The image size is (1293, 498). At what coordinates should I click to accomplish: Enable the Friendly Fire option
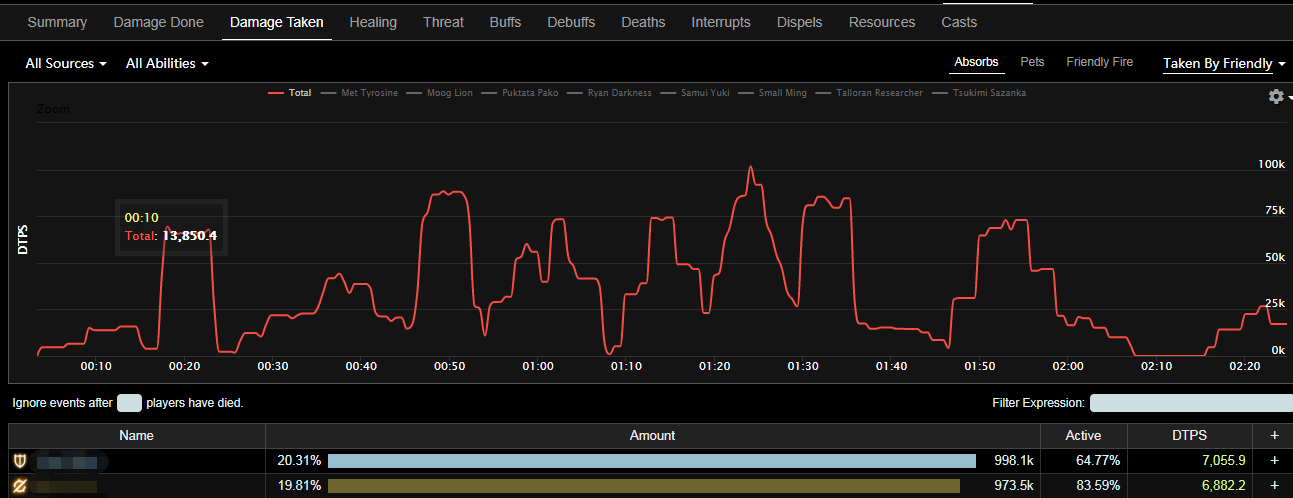coord(1099,62)
